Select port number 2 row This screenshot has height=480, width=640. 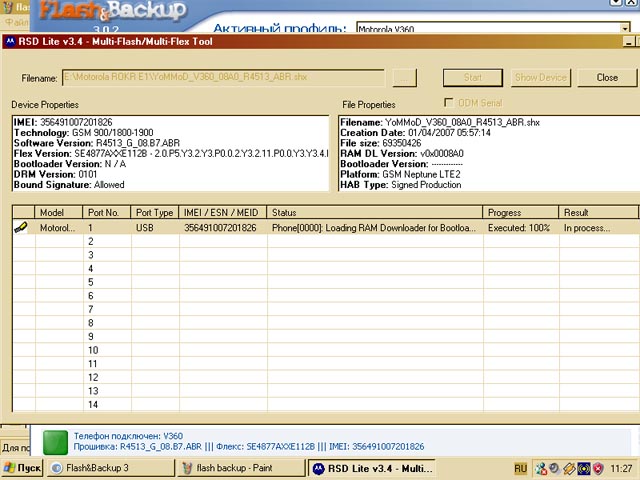point(325,242)
